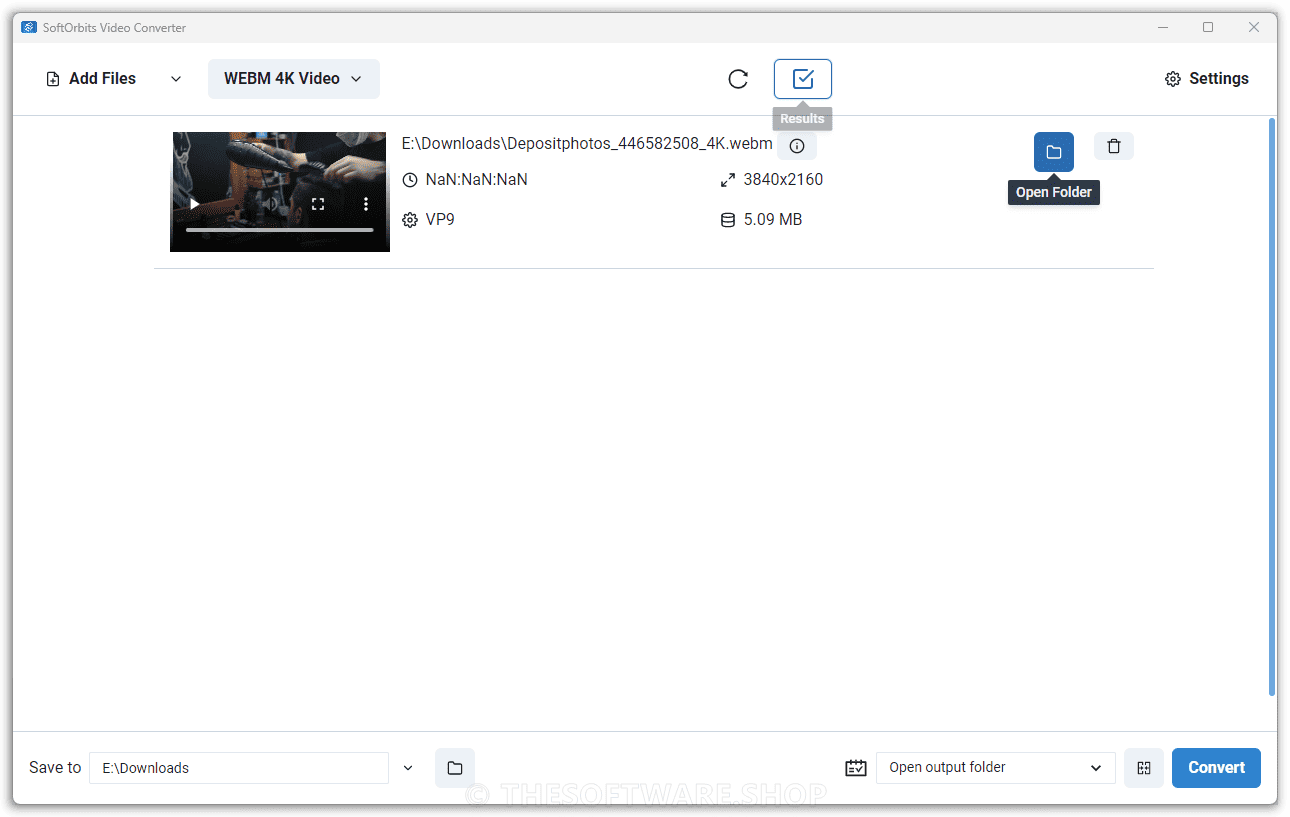Viewport: 1290px width, 817px height.
Task: Click the NaN:NaN:NaN duration value
Action: pyautogui.click(x=476, y=180)
